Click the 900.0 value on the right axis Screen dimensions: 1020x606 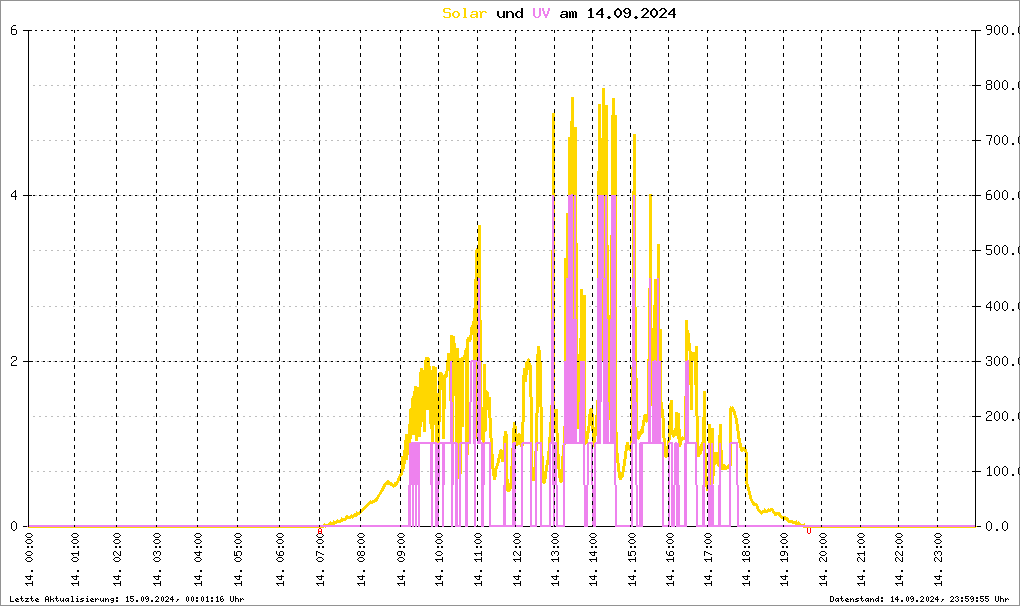point(1000,30)
